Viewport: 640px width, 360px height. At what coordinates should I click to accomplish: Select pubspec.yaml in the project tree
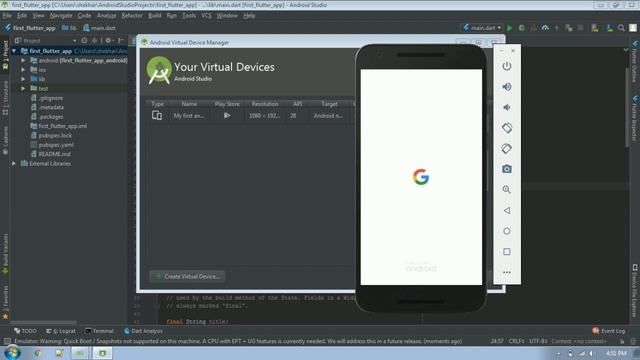click(56, 145)
